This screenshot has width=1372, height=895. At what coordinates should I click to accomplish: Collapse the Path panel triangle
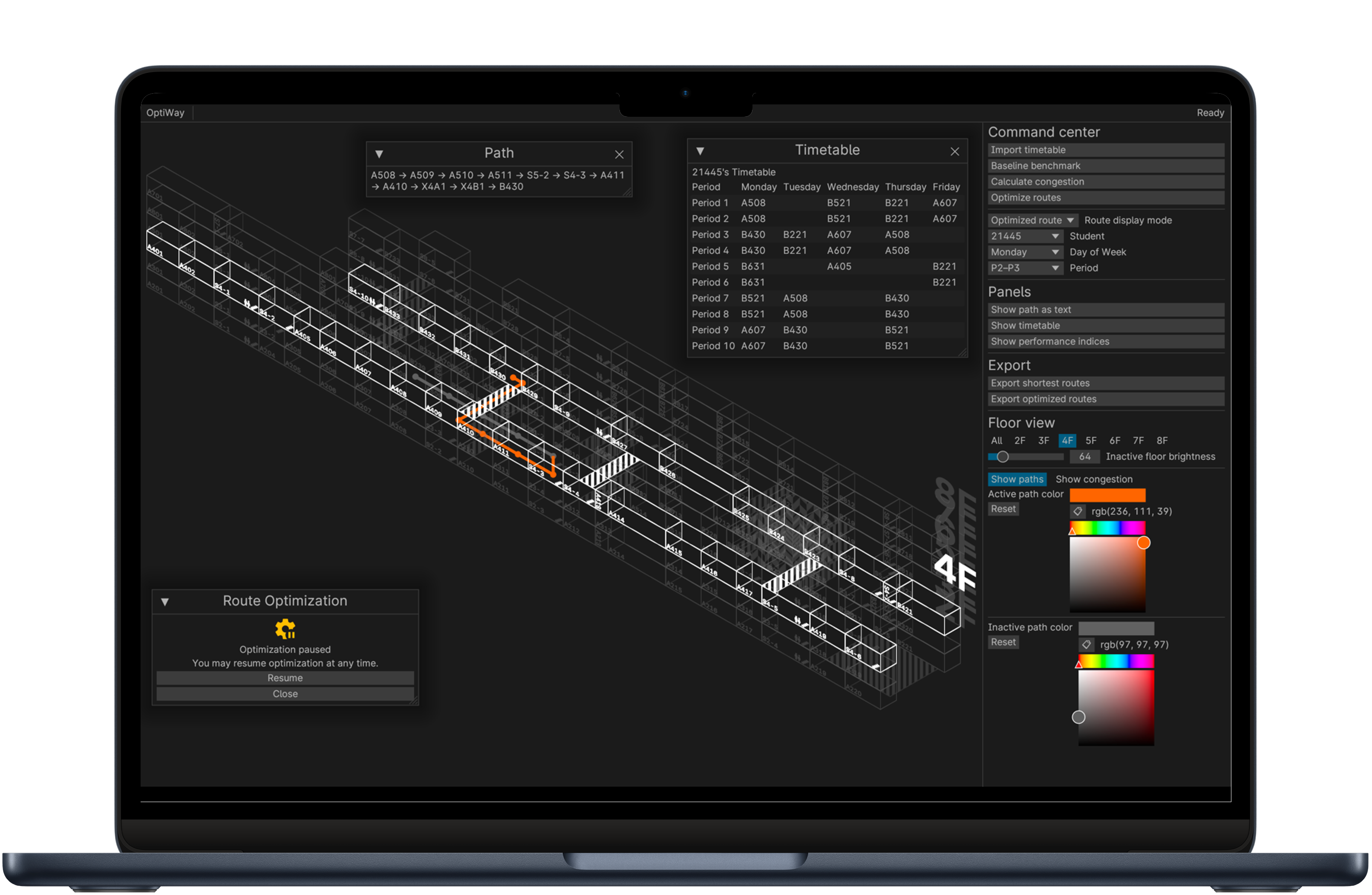point(379,154)
